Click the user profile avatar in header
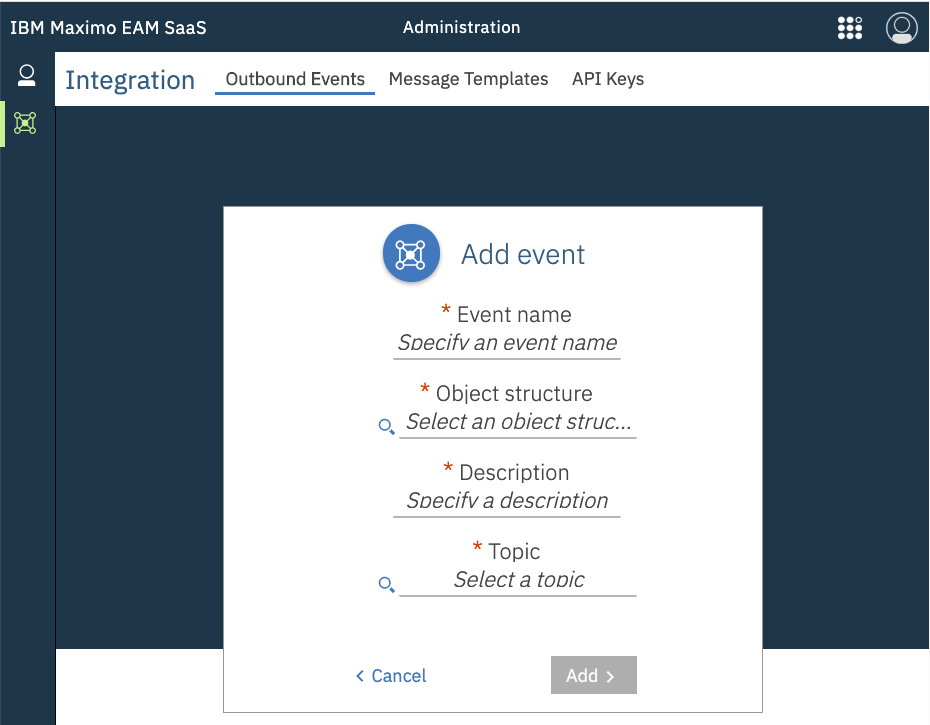The width and height of the screenshot is (930, 725). point(901,28)
